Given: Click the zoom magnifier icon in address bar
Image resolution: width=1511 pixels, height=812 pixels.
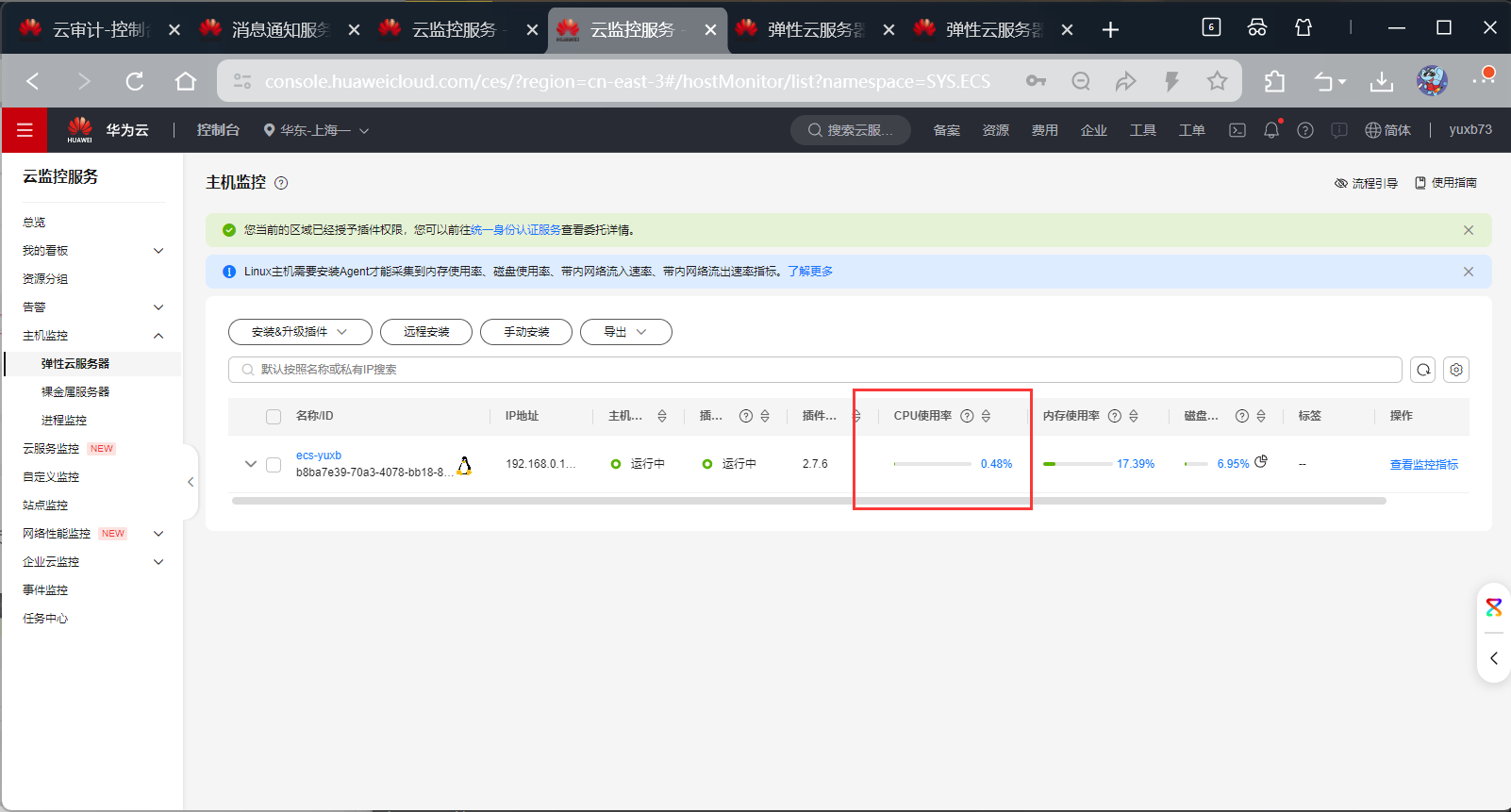Looking at the screenshot, I should coord(1081,81).
